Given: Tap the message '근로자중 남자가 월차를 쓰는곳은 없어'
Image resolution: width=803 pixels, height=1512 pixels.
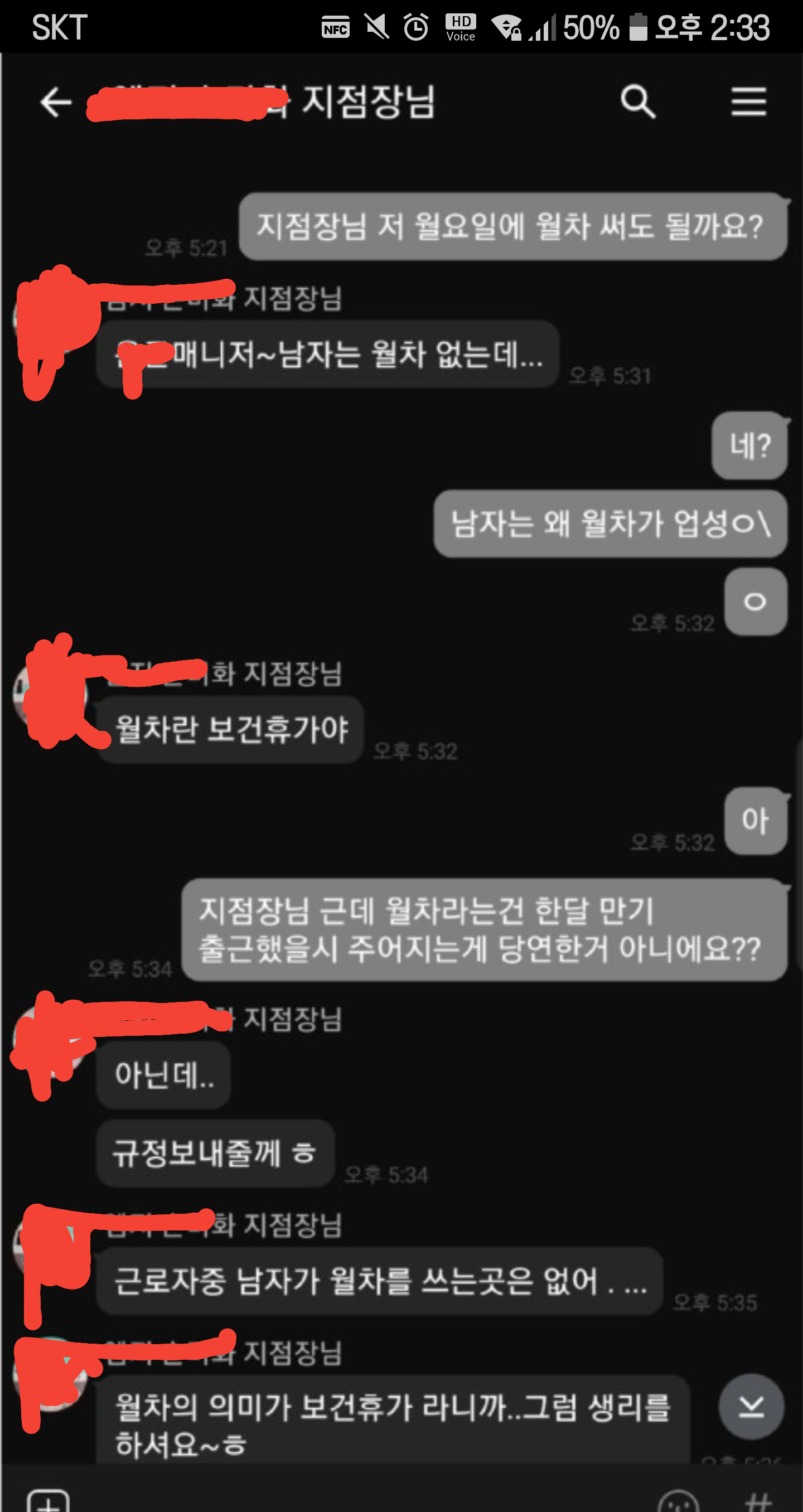Looking at the screenshot, I should (379, 1281).
